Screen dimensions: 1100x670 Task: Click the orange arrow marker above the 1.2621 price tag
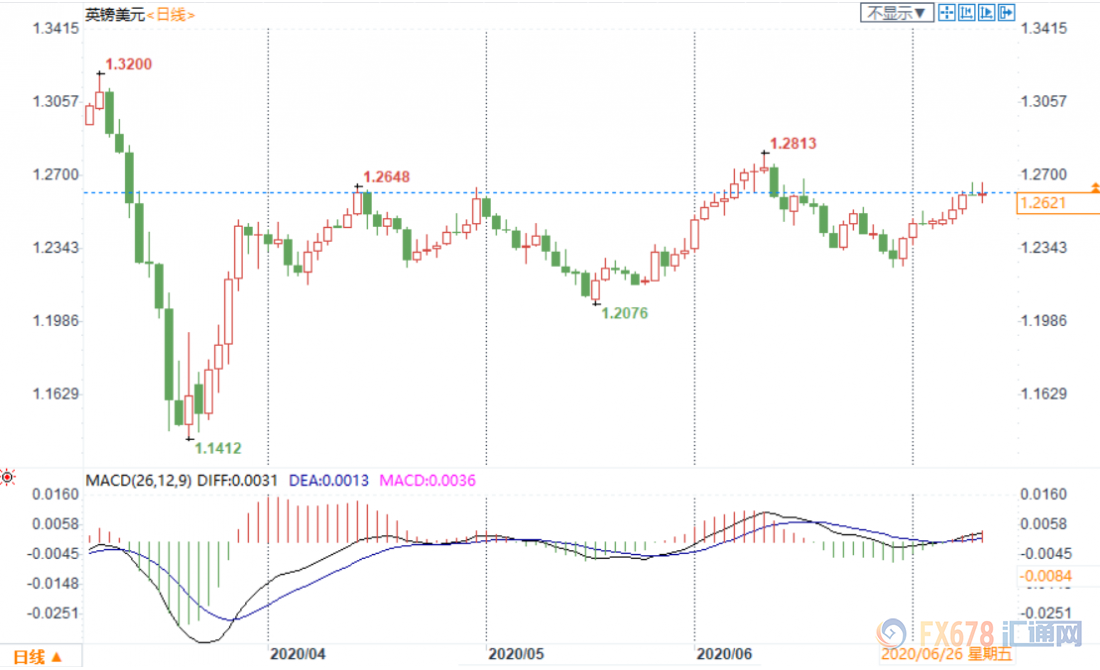pyautogui.click(x=1096, y=188)
